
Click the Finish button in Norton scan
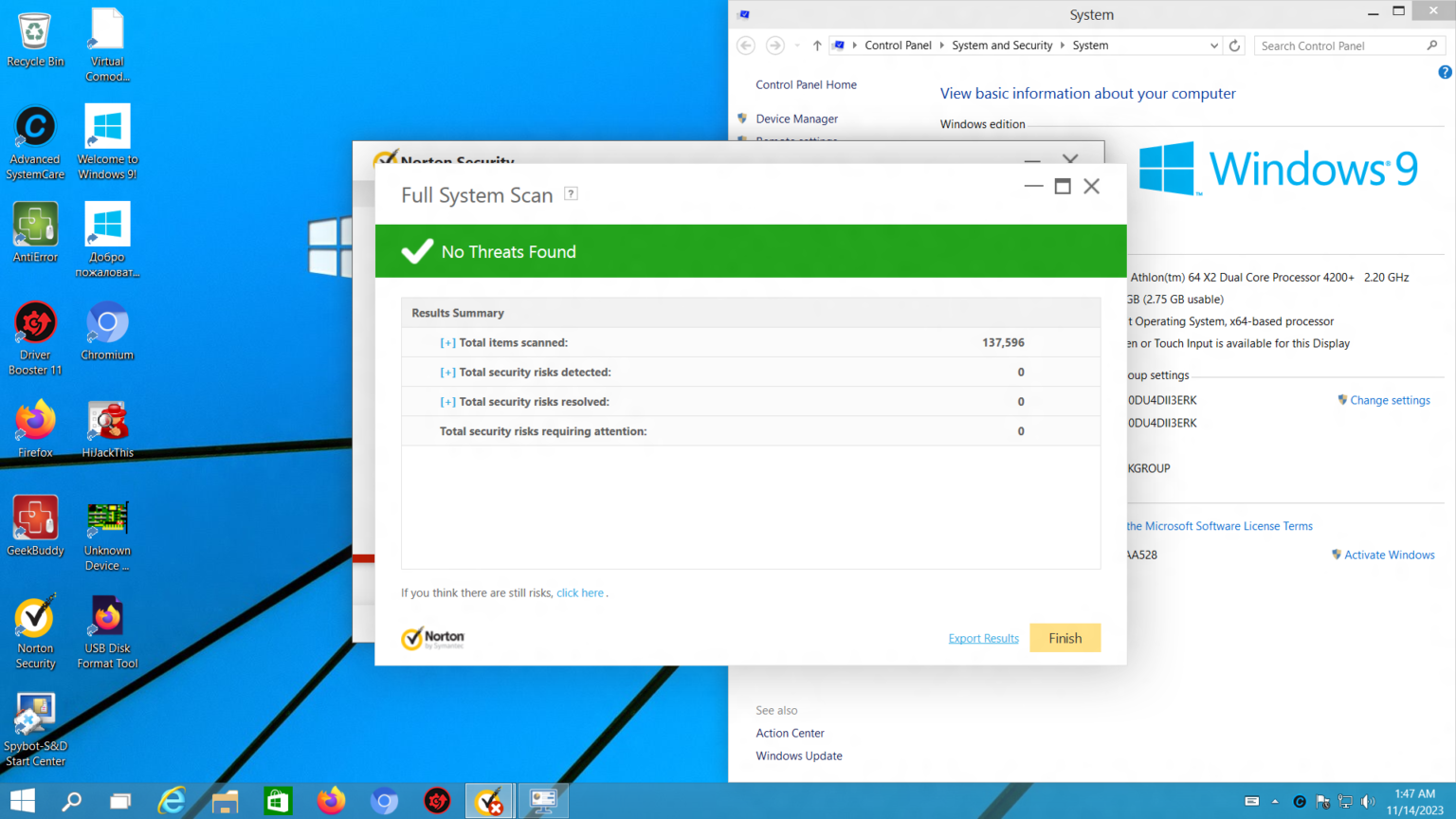1065,638
